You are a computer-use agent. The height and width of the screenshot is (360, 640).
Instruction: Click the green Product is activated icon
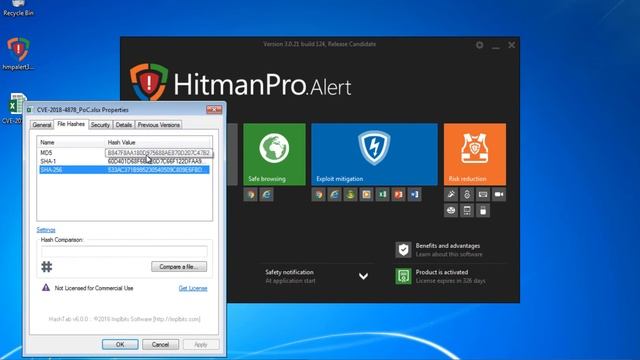[403, 276]
